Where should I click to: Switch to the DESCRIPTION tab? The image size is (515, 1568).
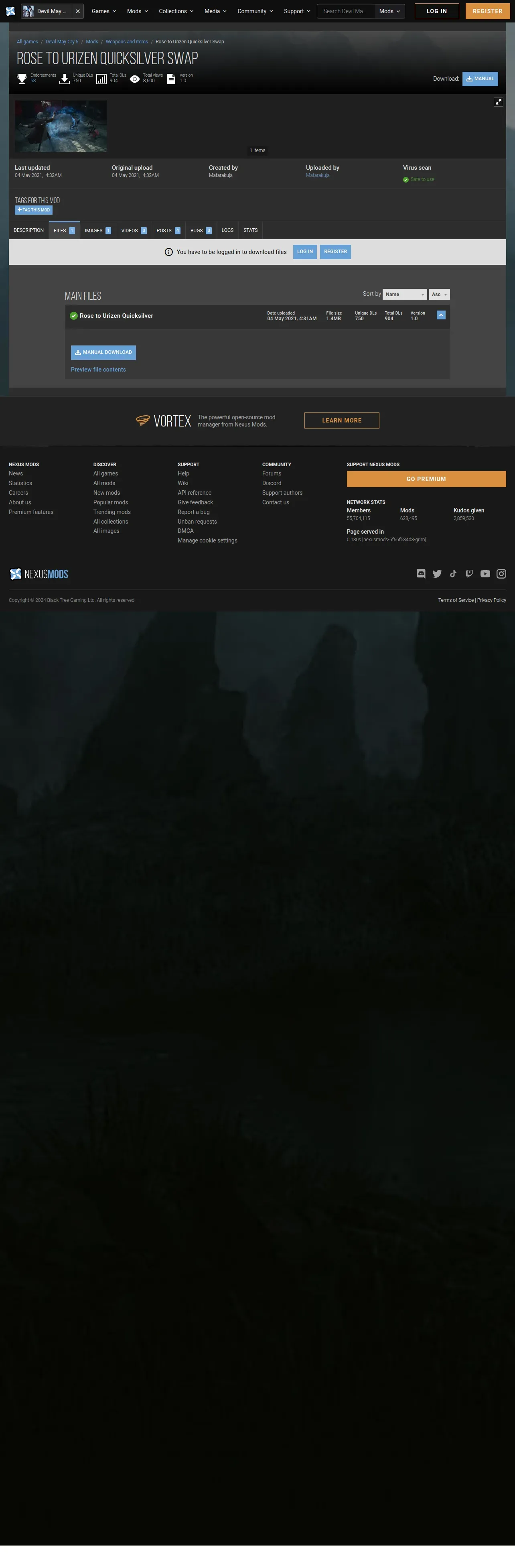[28, 230]
